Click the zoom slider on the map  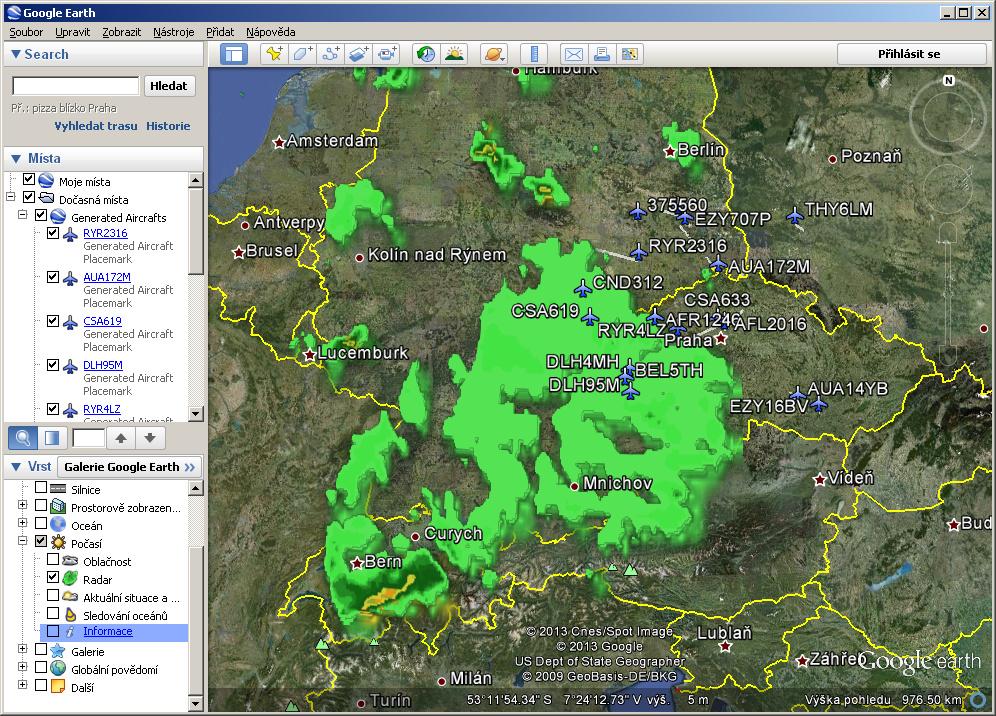948,292
